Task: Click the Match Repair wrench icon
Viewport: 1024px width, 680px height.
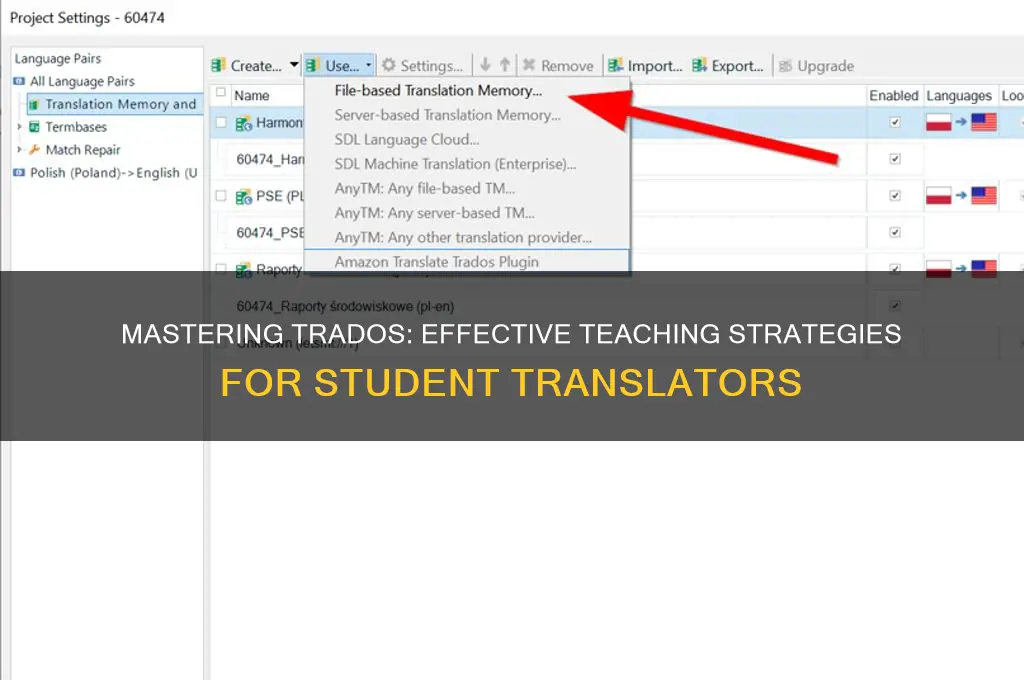Action: [35, 150]
